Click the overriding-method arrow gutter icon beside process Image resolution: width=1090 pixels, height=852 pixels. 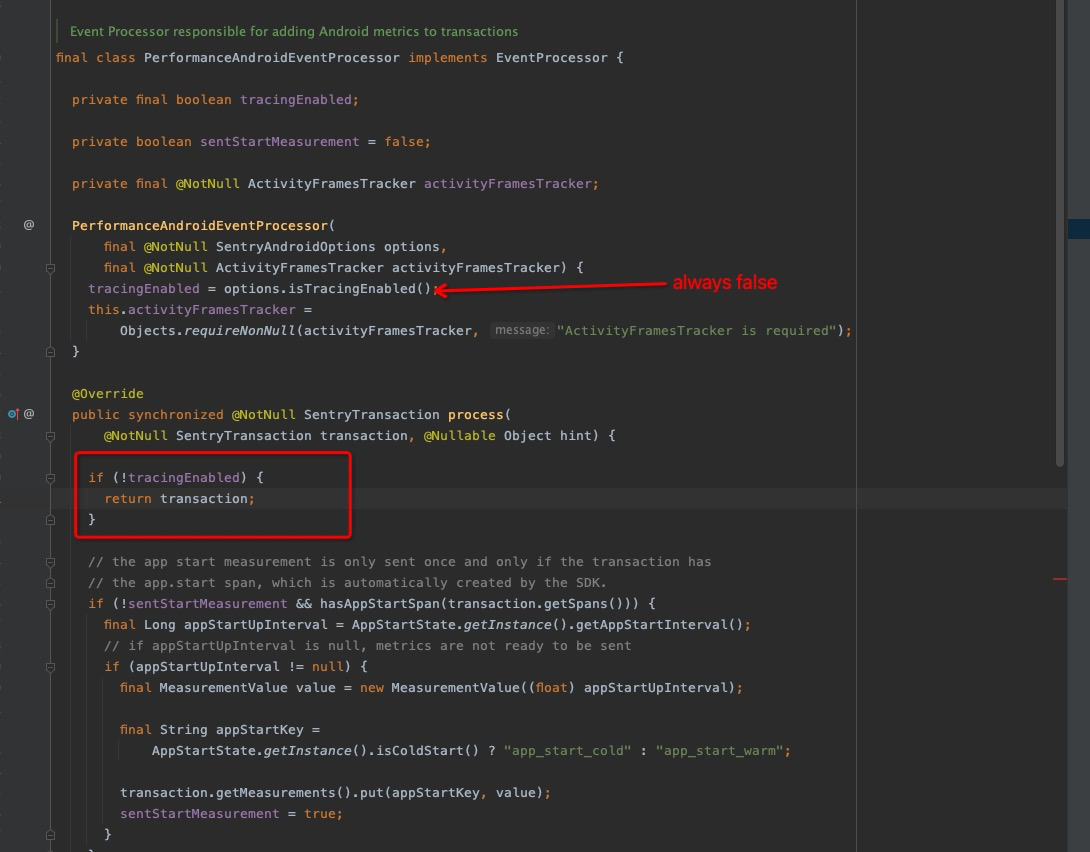[x=13, y=414]
